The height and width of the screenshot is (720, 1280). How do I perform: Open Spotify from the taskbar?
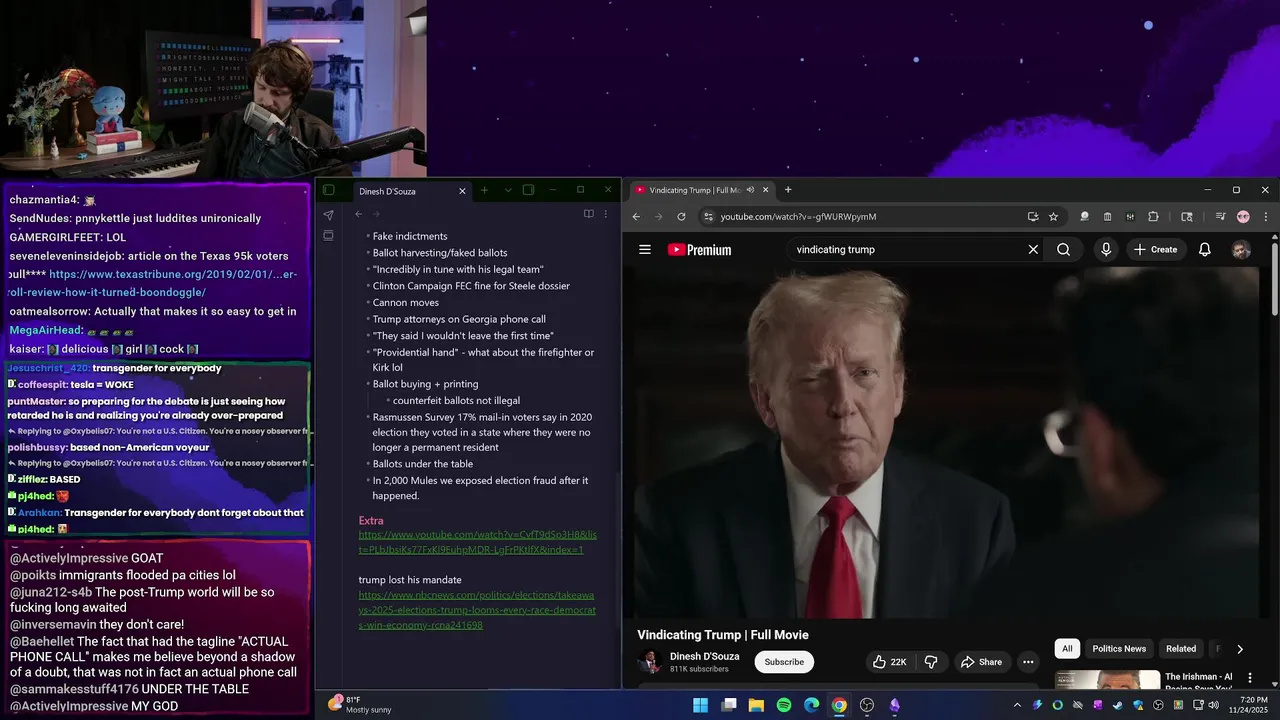(x=784, y=705)
